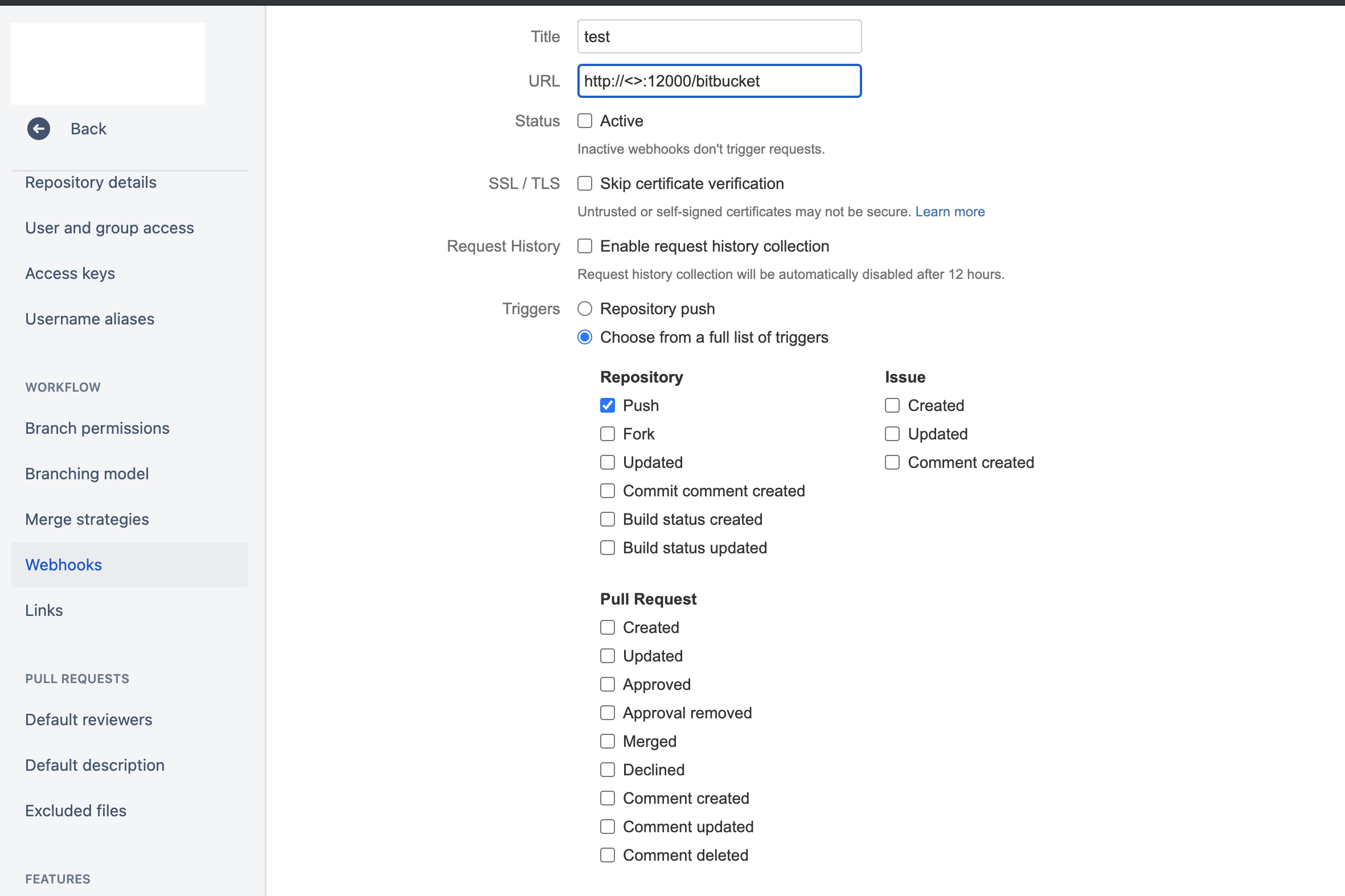Screen dimensions: 1345x896
Task: Click the Back navigation icon
Action: (x=38, y=128)
